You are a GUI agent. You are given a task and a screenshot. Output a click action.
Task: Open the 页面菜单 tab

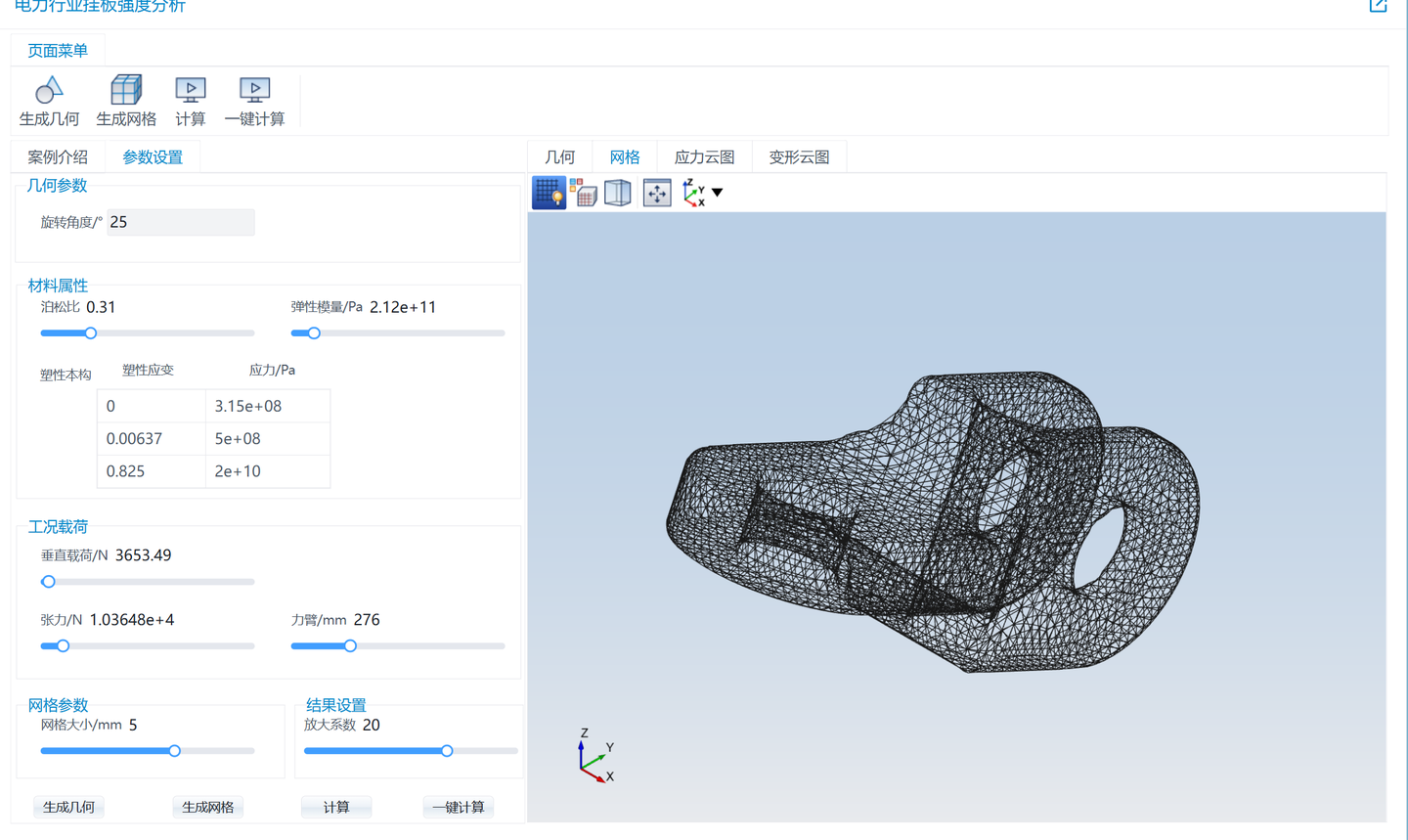click(x=58, y=50)
